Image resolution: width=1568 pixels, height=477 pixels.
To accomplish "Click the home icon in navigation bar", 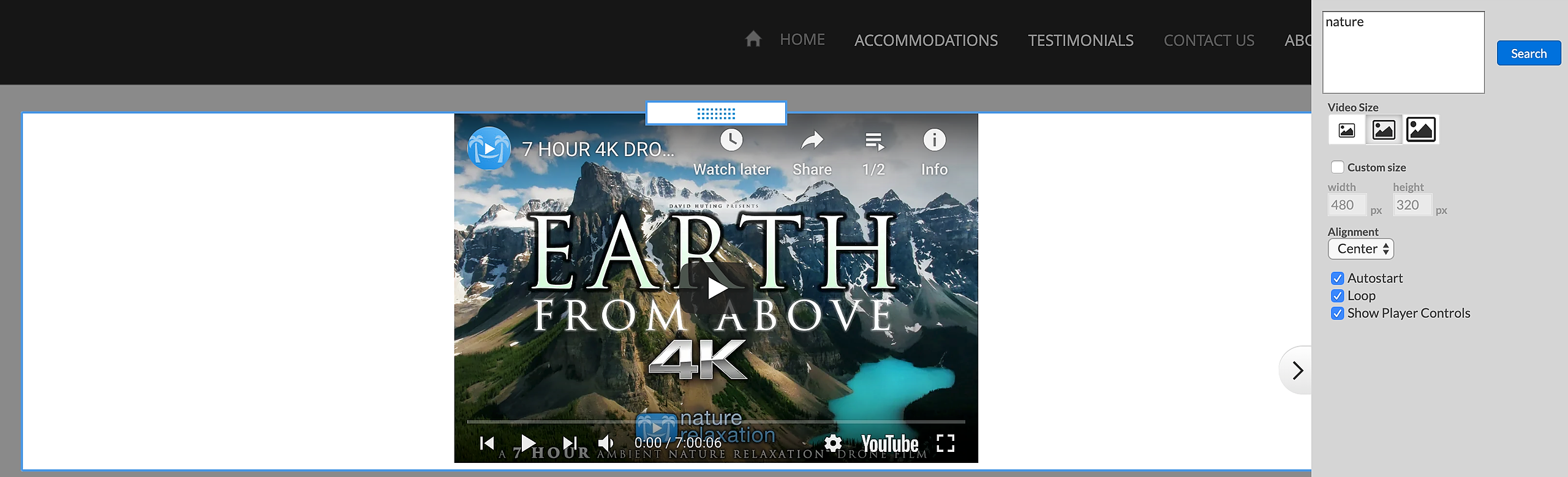I will tap(753, 39).
